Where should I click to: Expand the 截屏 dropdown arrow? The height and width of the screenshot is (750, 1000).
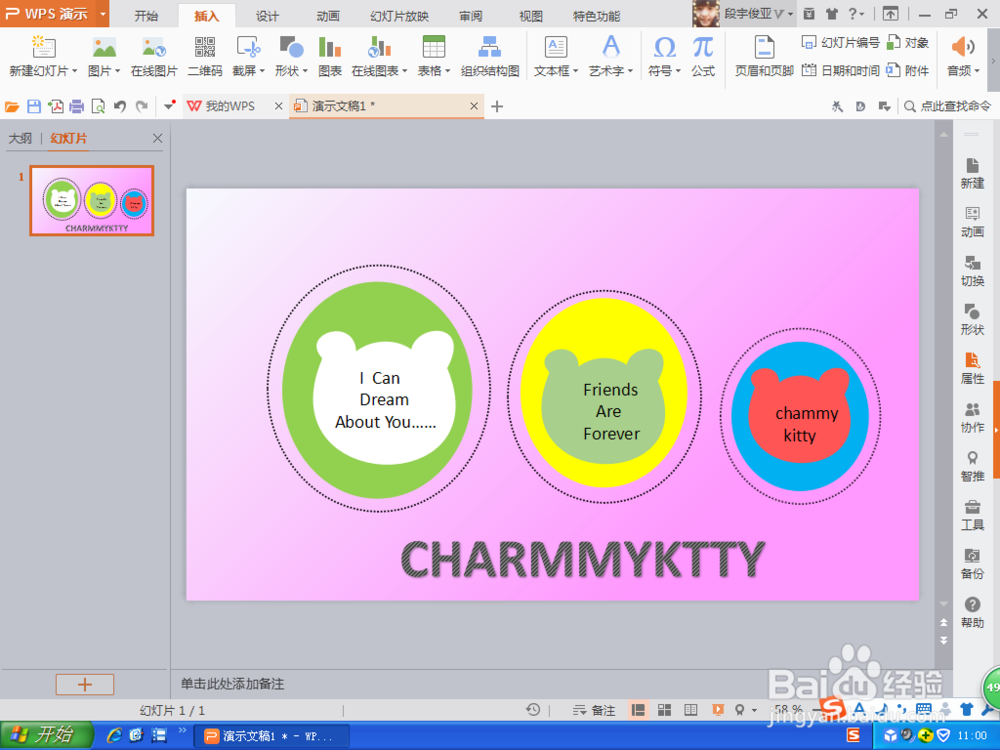click(x=262, y=71)
